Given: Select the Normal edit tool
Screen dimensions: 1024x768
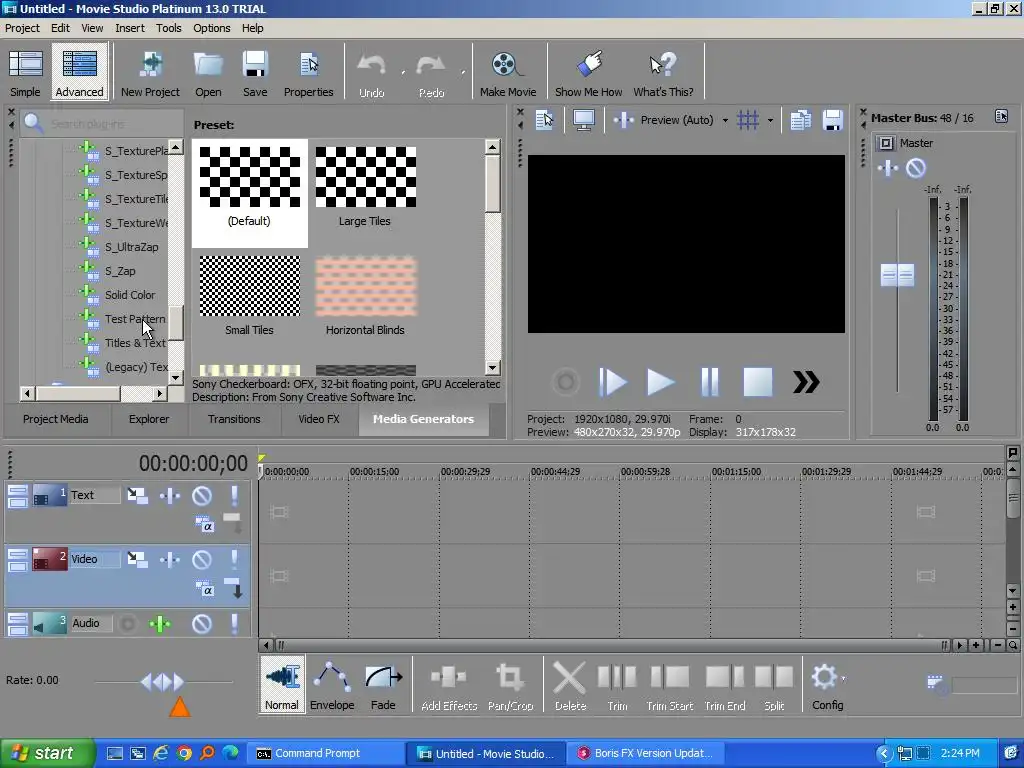Looking at the screenshot, I should coord(281,684).
